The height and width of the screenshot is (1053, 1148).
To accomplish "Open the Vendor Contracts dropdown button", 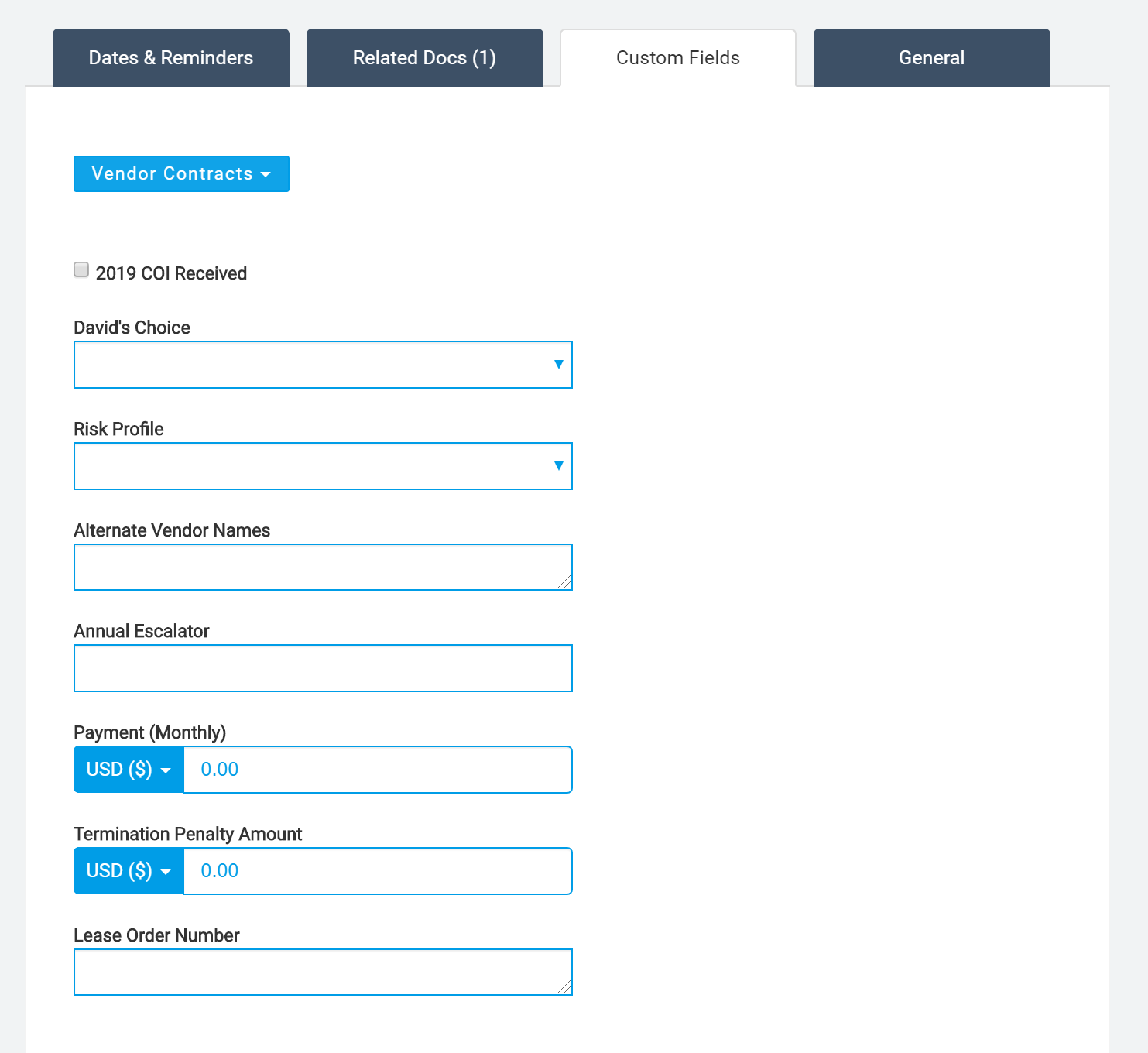I will [181, 173].
